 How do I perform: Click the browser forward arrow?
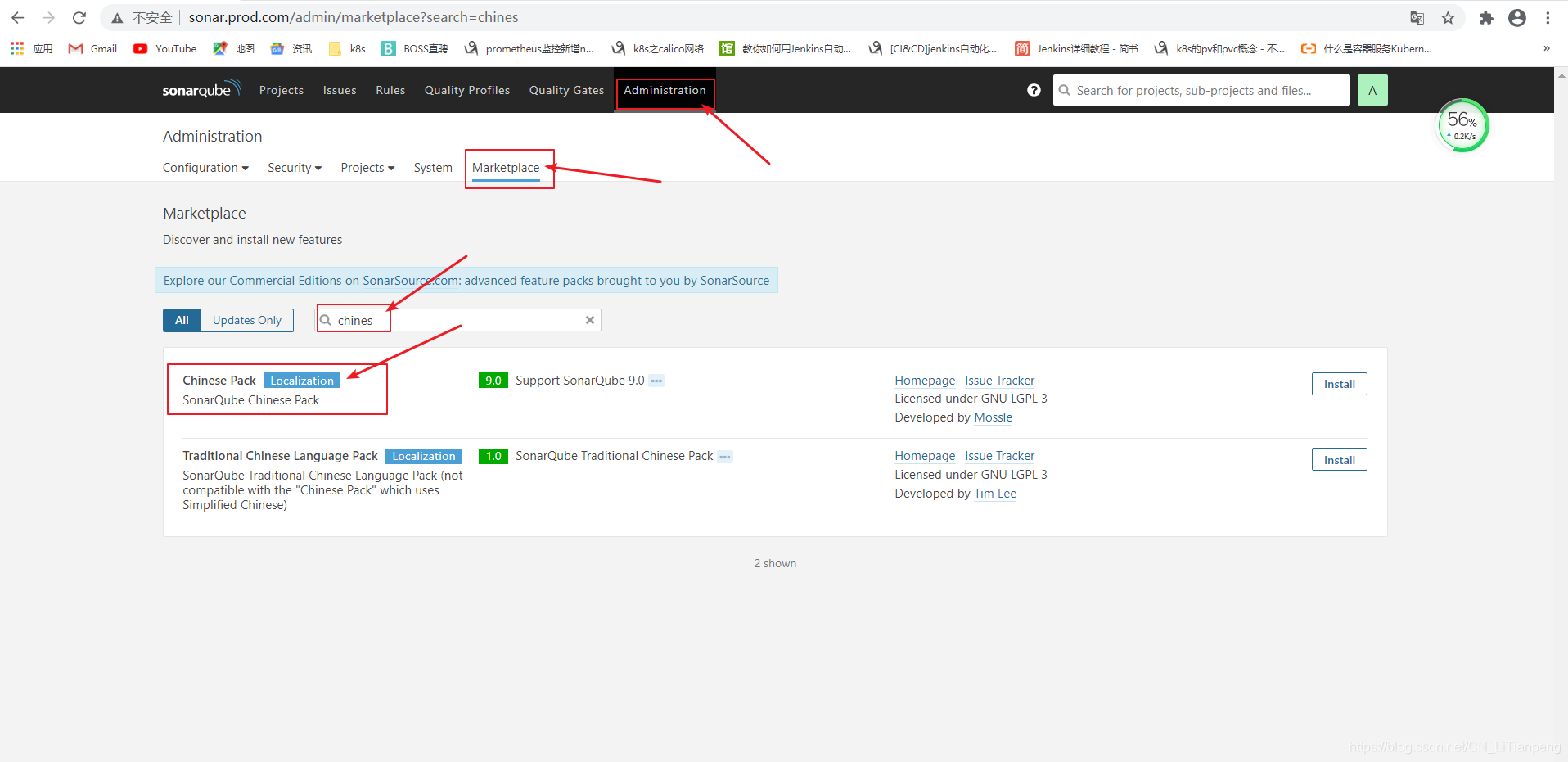[48, 17]
